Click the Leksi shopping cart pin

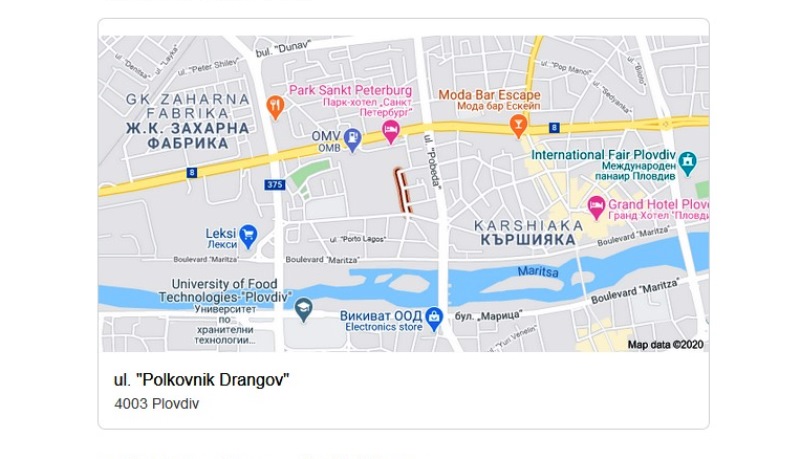coord(248,236)
